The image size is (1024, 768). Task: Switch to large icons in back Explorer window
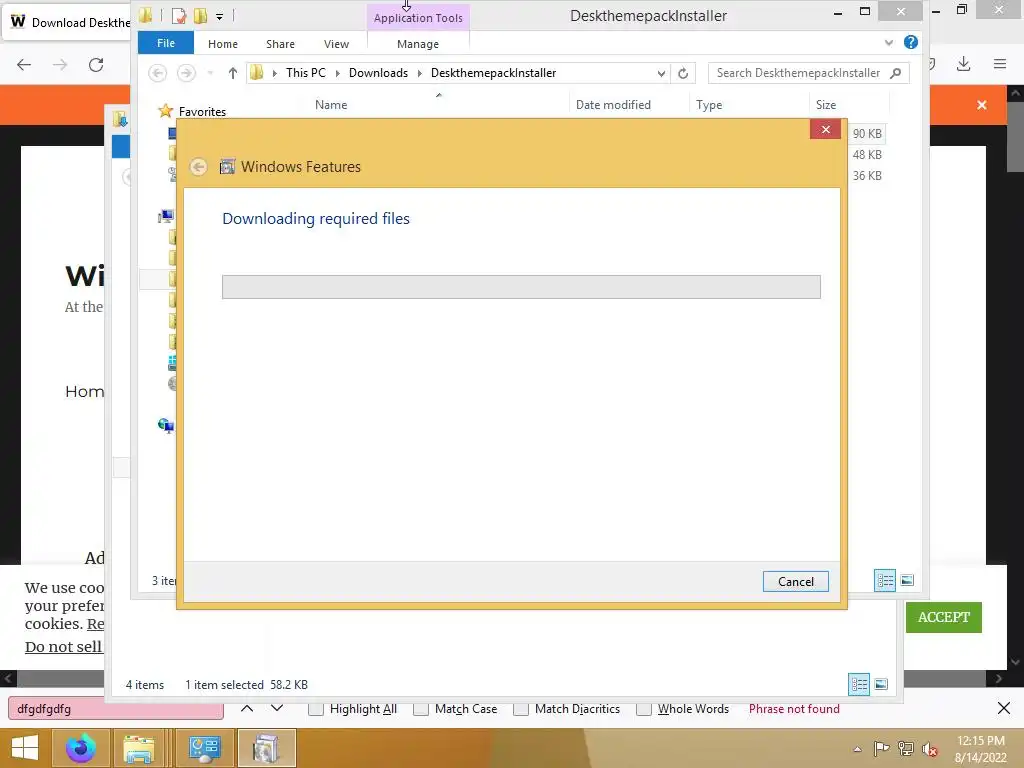pos(881,684)
